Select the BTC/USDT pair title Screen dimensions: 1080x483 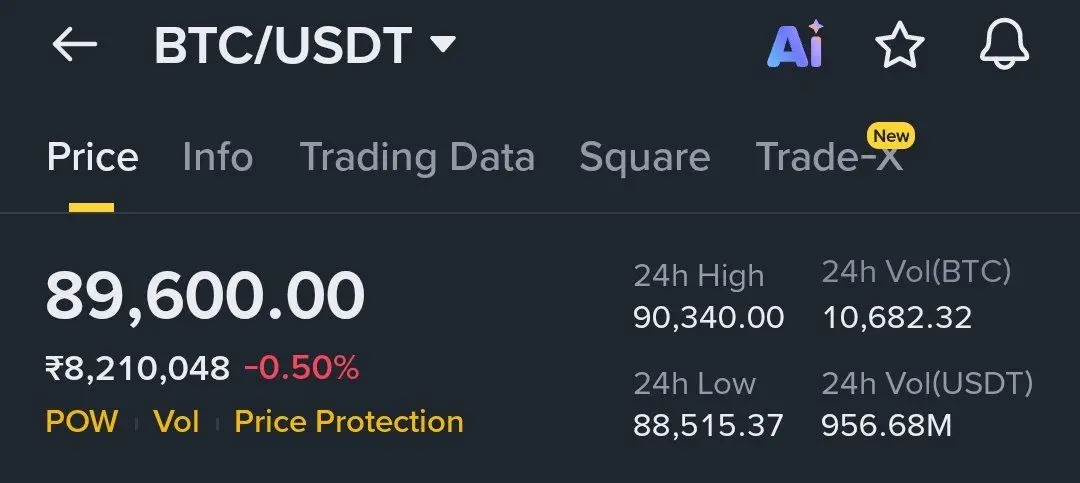tap(283, 46)
